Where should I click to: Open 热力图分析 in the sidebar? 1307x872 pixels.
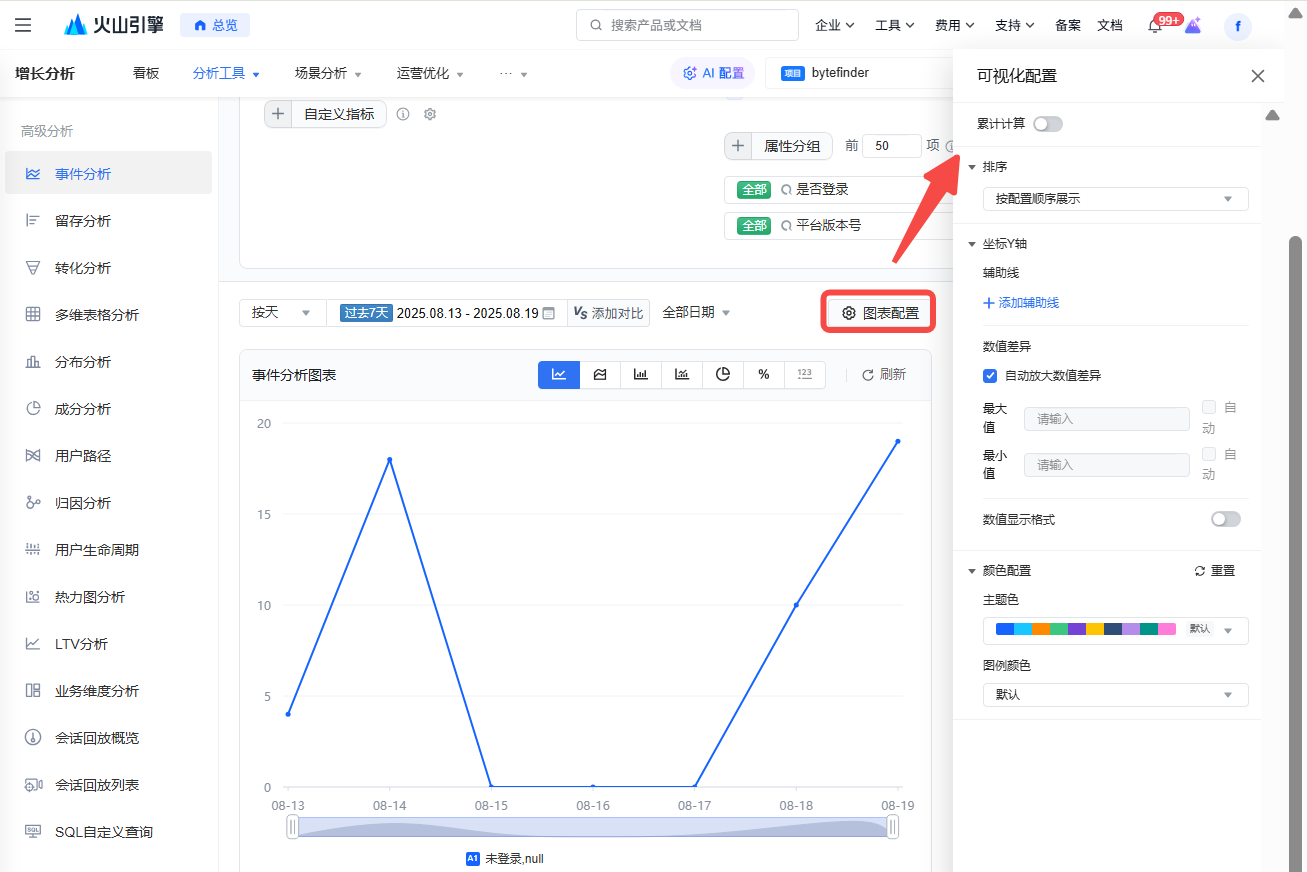pos(90,597)
